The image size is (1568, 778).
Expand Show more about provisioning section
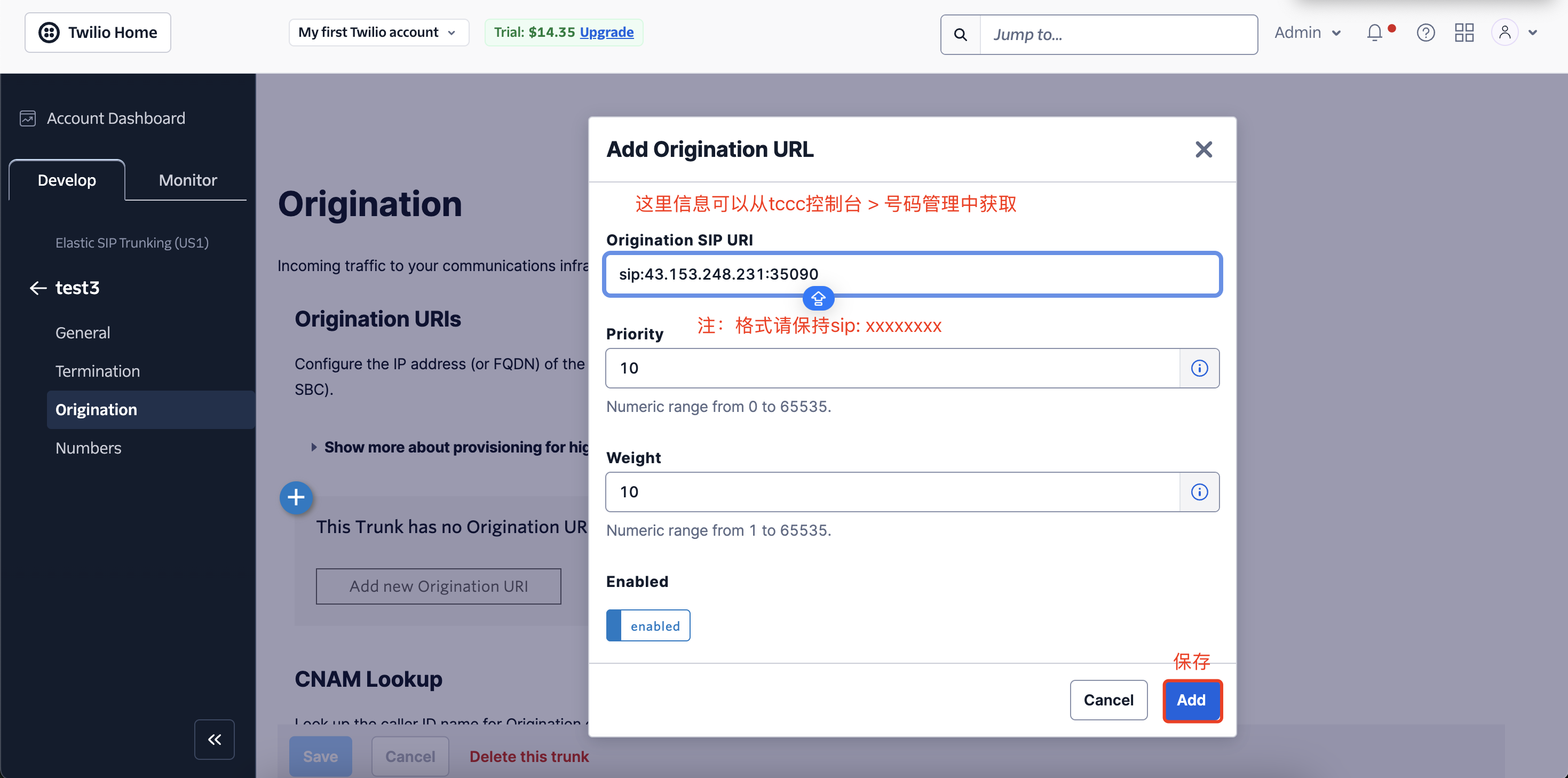tap(450, 447)
